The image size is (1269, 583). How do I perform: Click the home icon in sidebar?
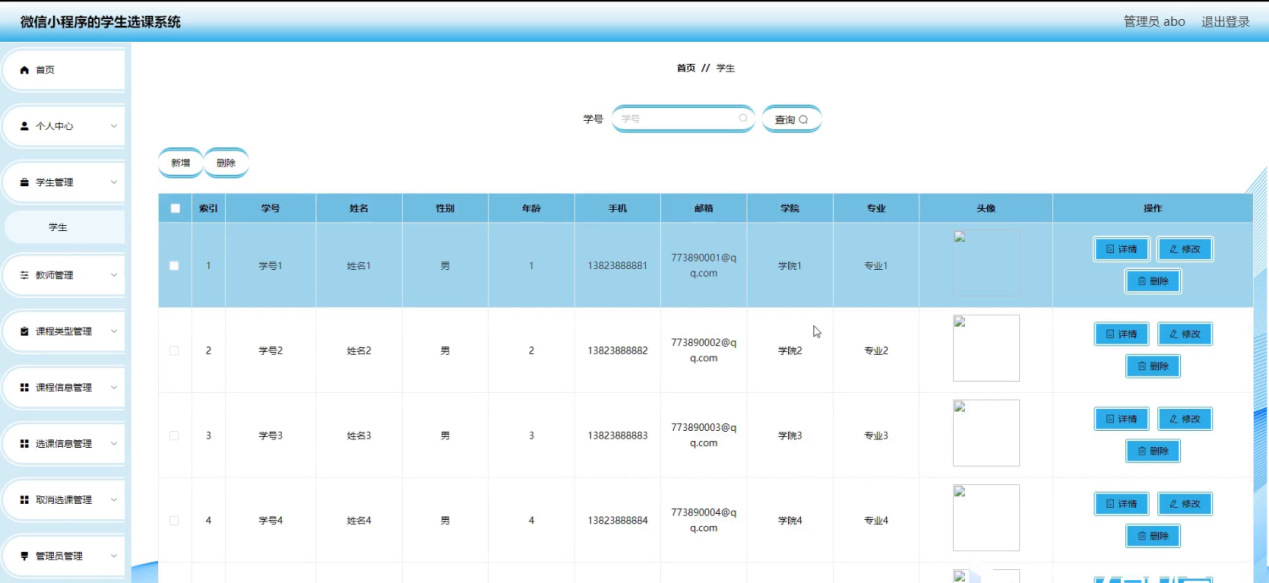tap(25, 70)
